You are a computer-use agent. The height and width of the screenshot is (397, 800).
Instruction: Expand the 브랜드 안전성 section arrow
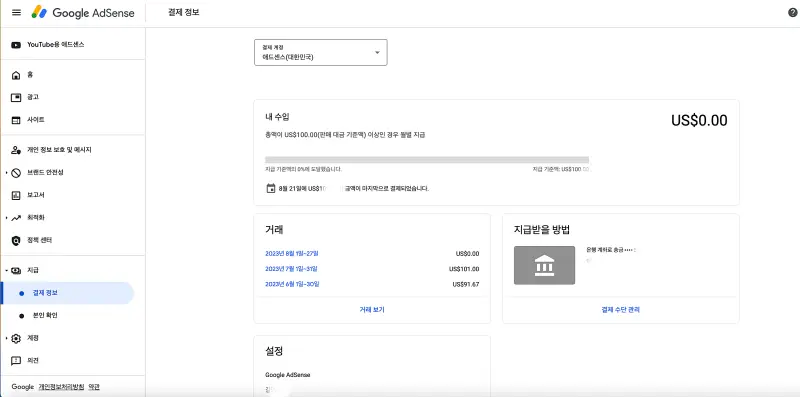(6, 172)
